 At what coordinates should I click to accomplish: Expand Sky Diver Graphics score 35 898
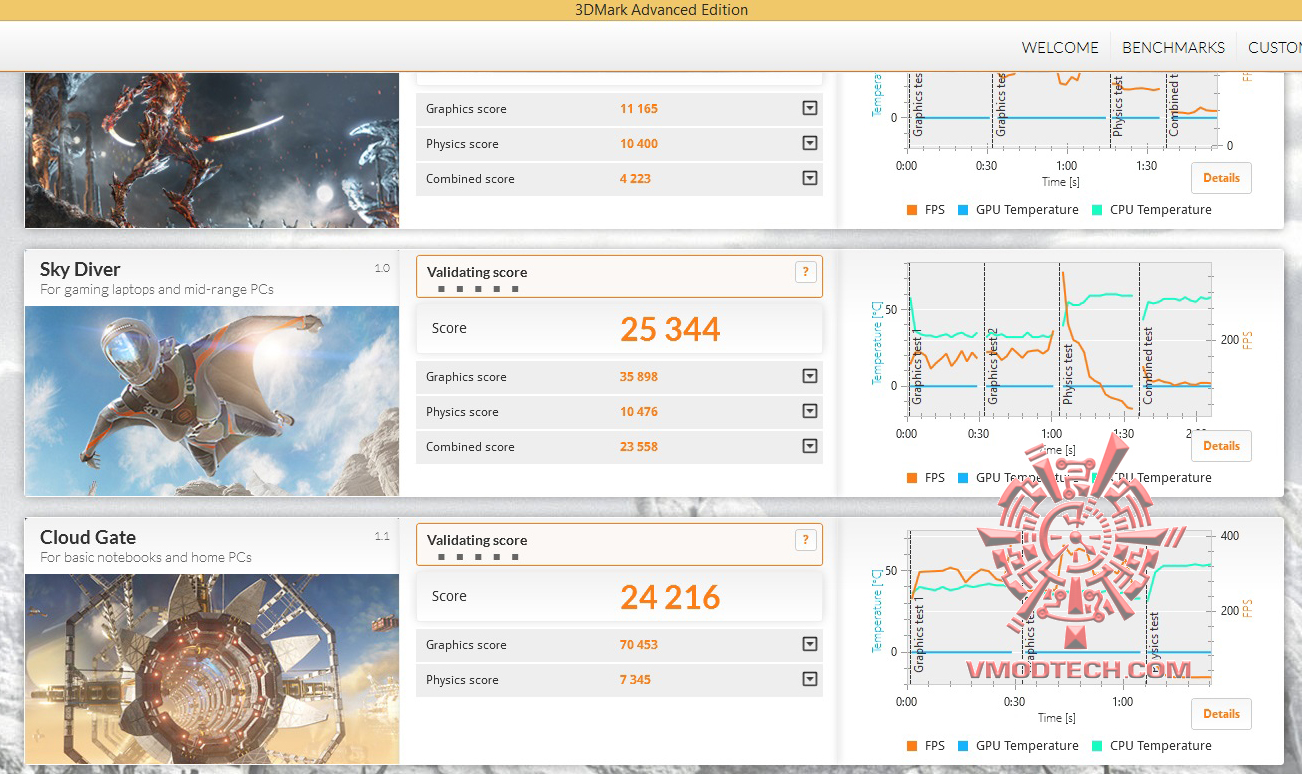(x=810, y=377)
